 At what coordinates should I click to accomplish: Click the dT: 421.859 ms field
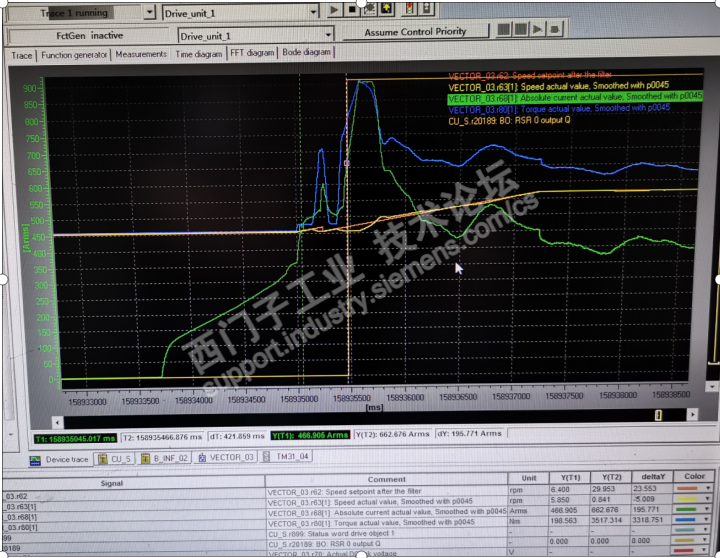pos(237,436)
